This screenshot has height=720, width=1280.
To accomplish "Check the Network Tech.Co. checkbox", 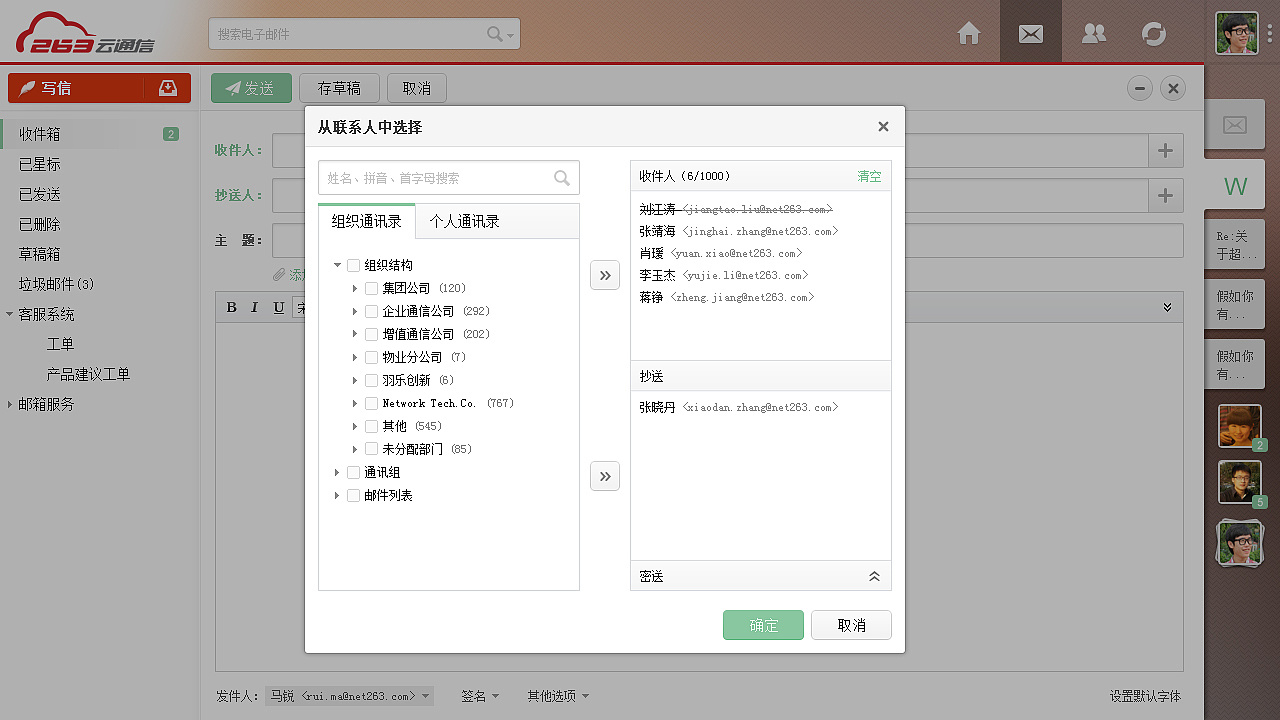I will 371,402.
